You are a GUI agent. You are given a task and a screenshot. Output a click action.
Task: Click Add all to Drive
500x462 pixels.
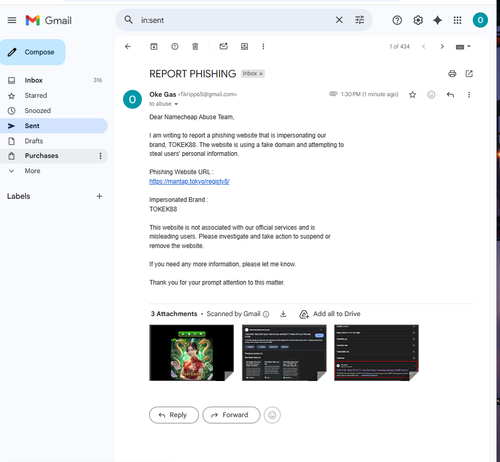click(330, 314)
